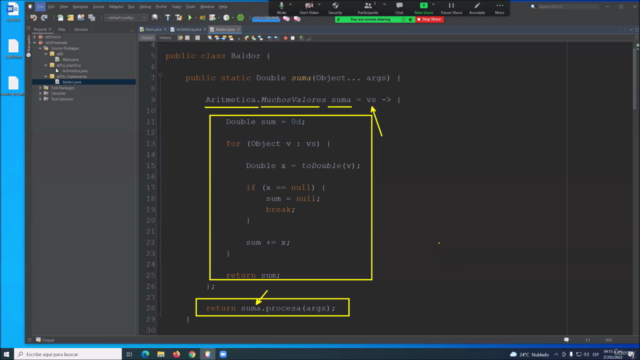The image size is (640, 360).
Task: Open the Aritmetica.java editor tab
Action: pyautogui.click(x=189, y=29)
